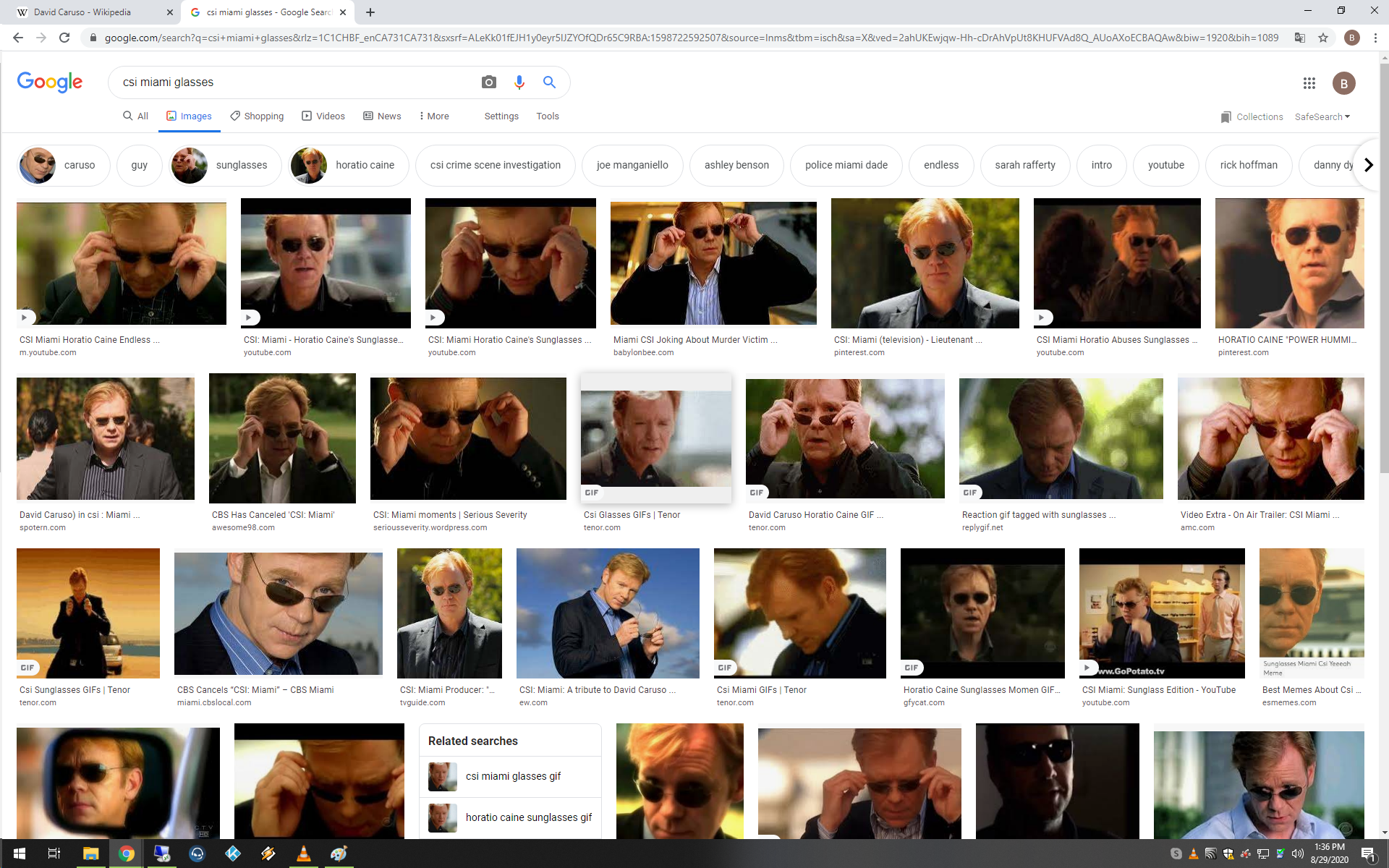The width and height of the screenshot is (1389, 868).
Task: Select the ashley benson chip
Action: pyautogui.click(x=736, y=165)
